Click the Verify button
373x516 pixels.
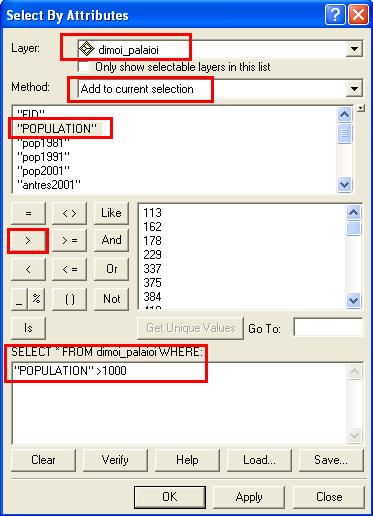click(115, 460)
